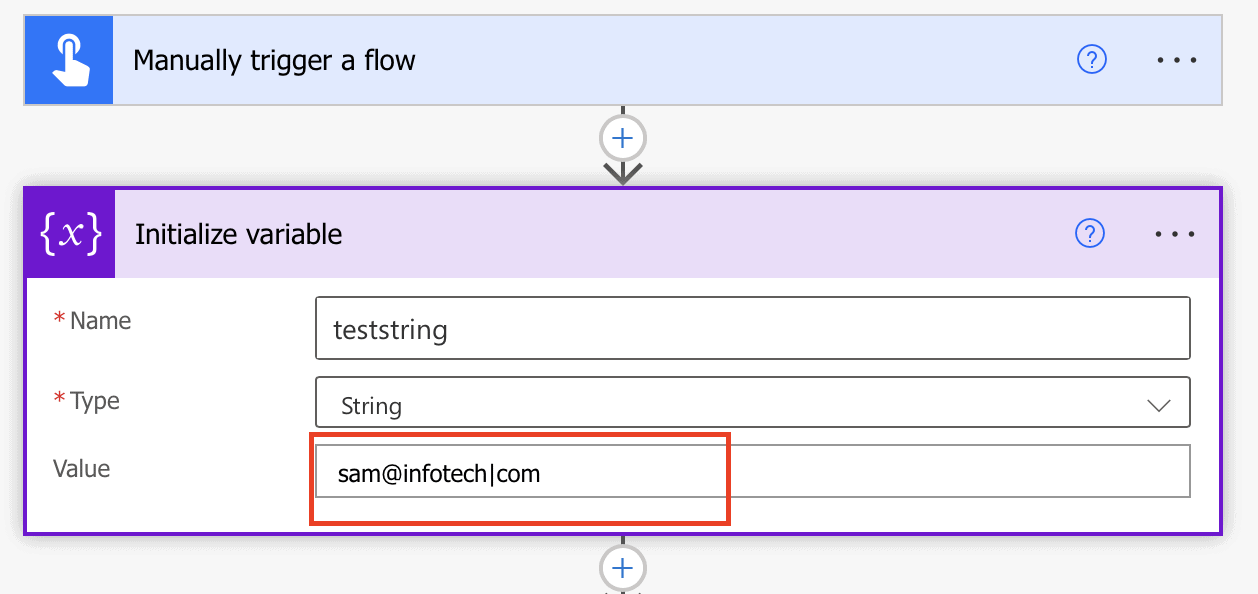Open help for Initialize variable
Screen dimensions: 1258x594
pyautogui.click(x=1089, y=234)
